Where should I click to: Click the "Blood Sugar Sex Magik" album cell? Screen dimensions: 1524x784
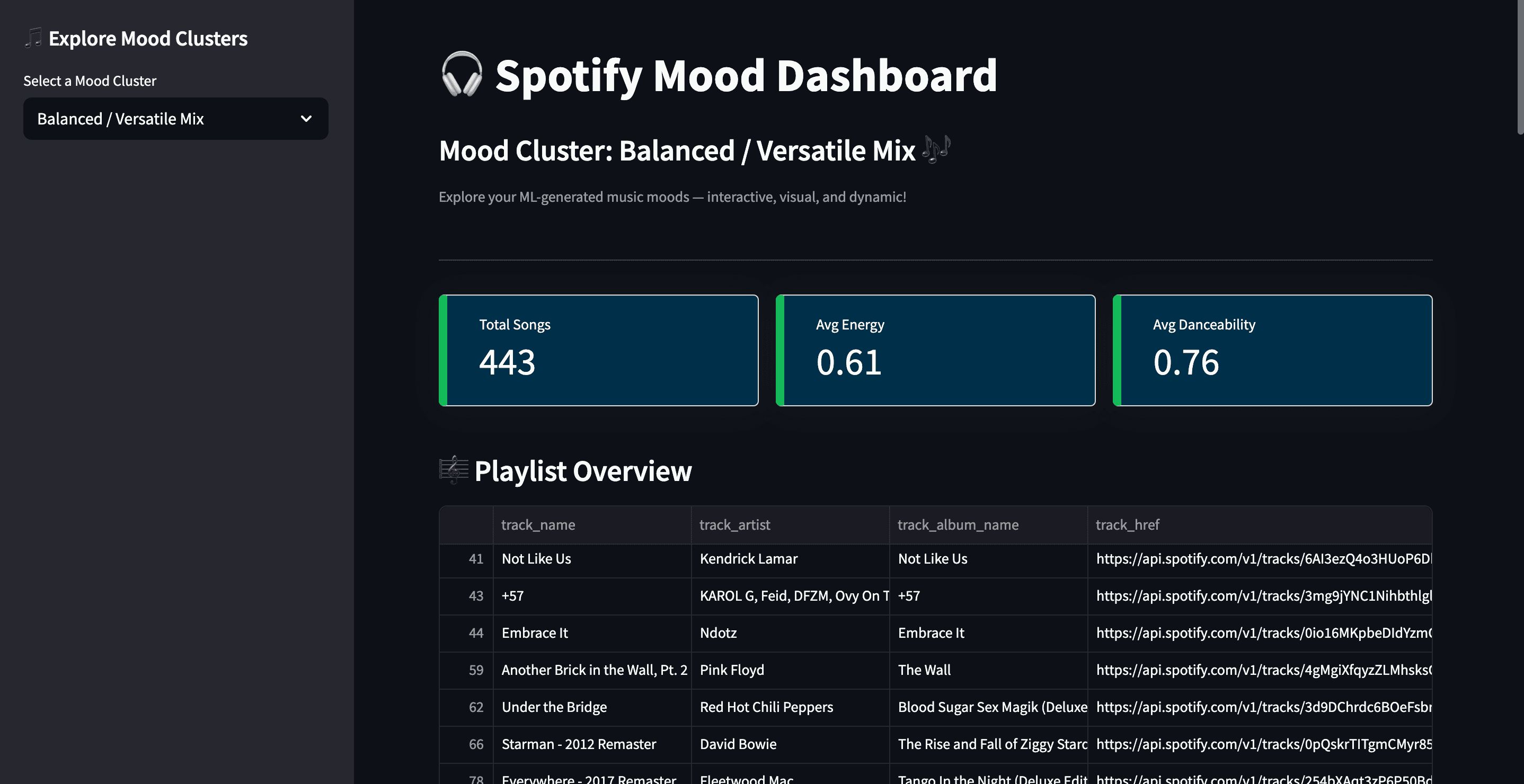tap(989, 708)
